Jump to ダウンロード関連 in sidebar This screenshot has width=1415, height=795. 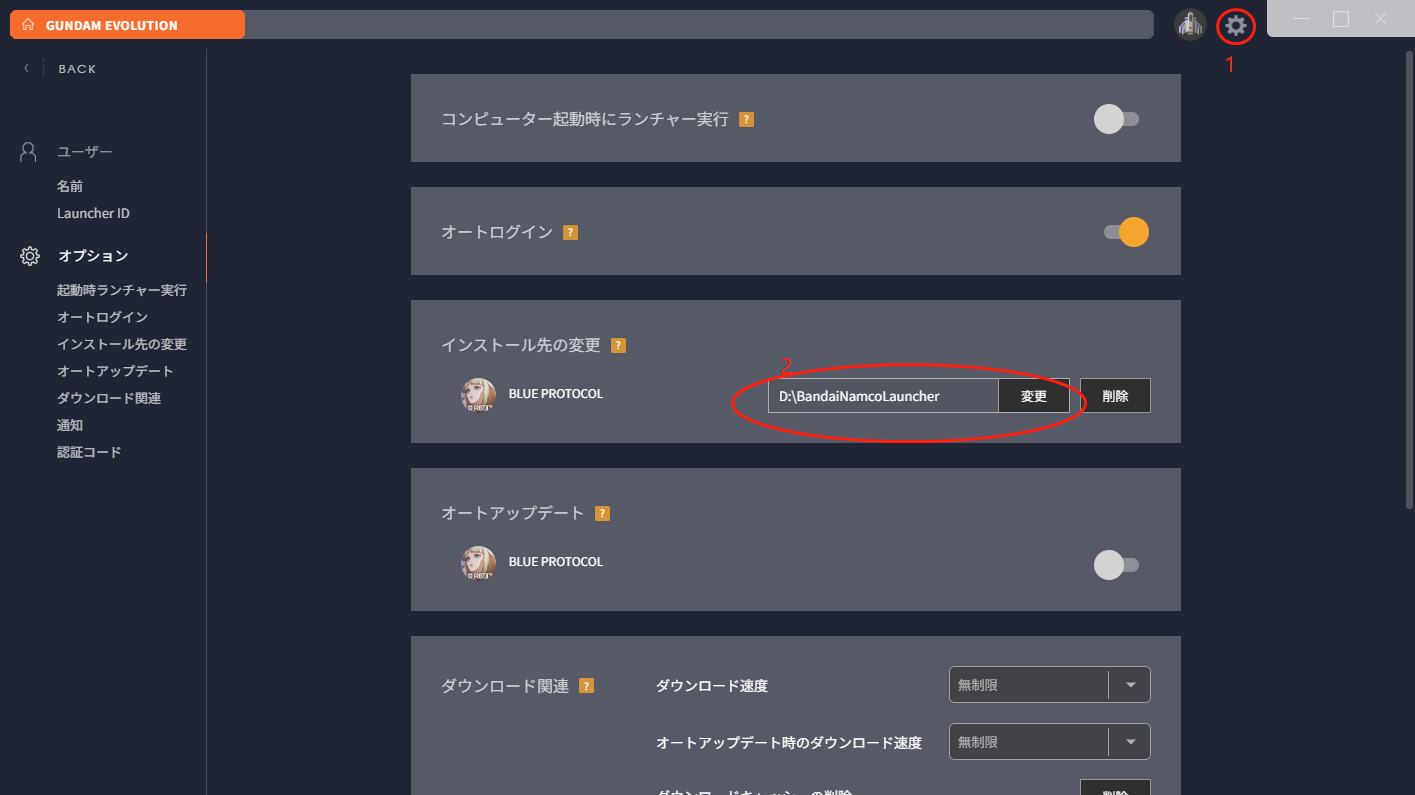click(x=109, y=399)
